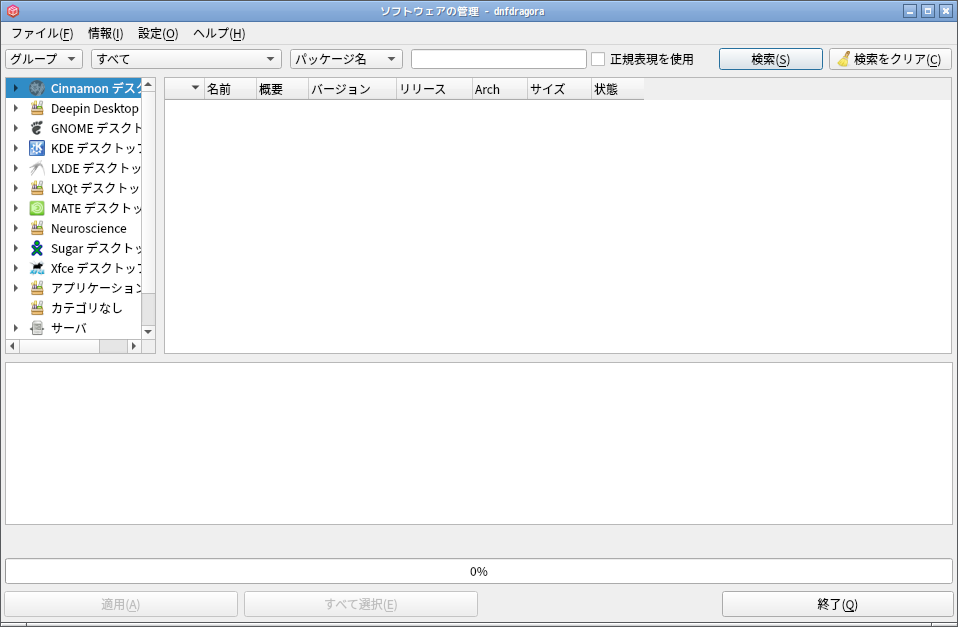Click the GNOME foot icon
Viewport: 958px width, 627px height.
click(x=37, y=128)
